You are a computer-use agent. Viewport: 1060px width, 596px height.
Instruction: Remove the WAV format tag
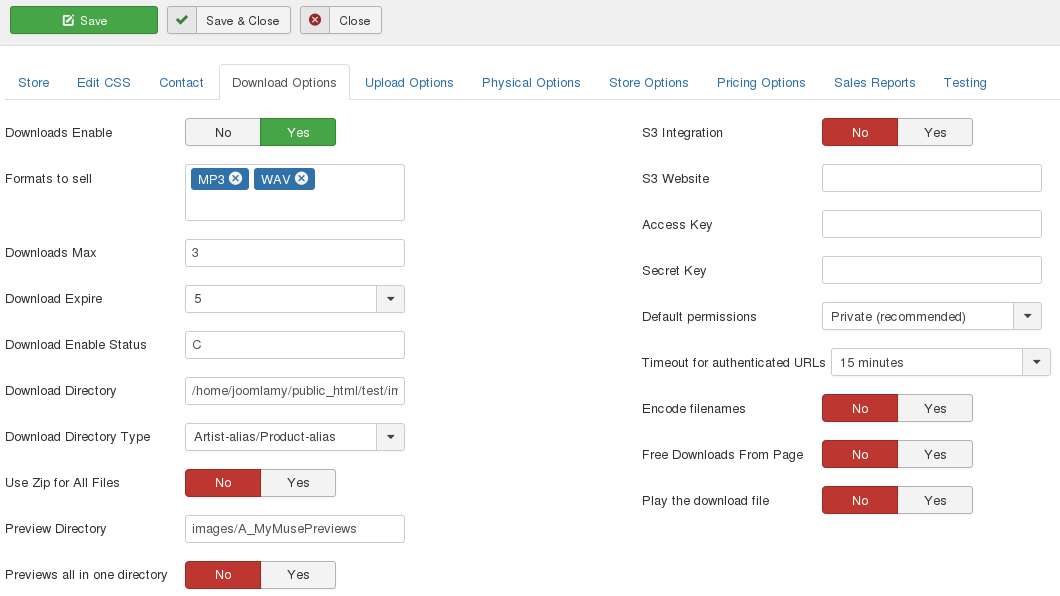pos(301,178)
